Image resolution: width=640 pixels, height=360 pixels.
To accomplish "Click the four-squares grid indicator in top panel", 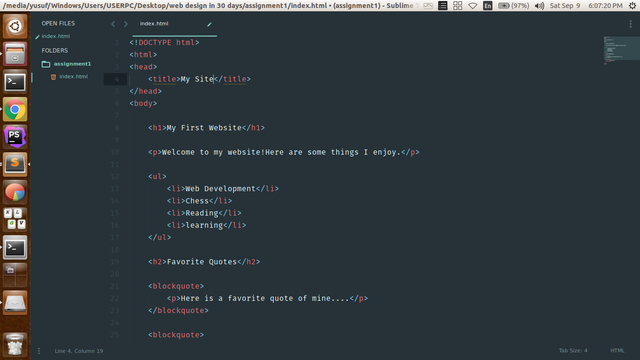I will [458, 6].
